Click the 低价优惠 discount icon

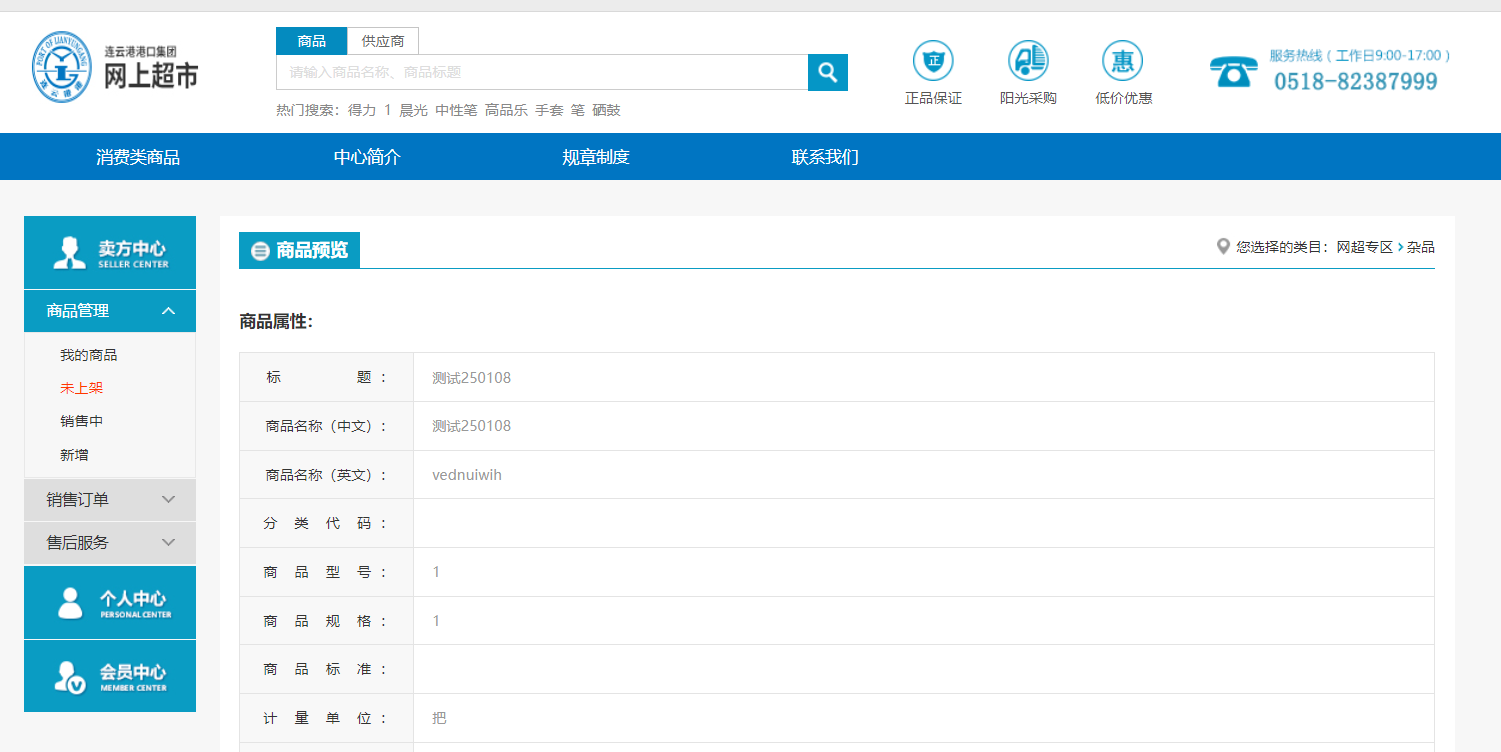(1122, 61)
